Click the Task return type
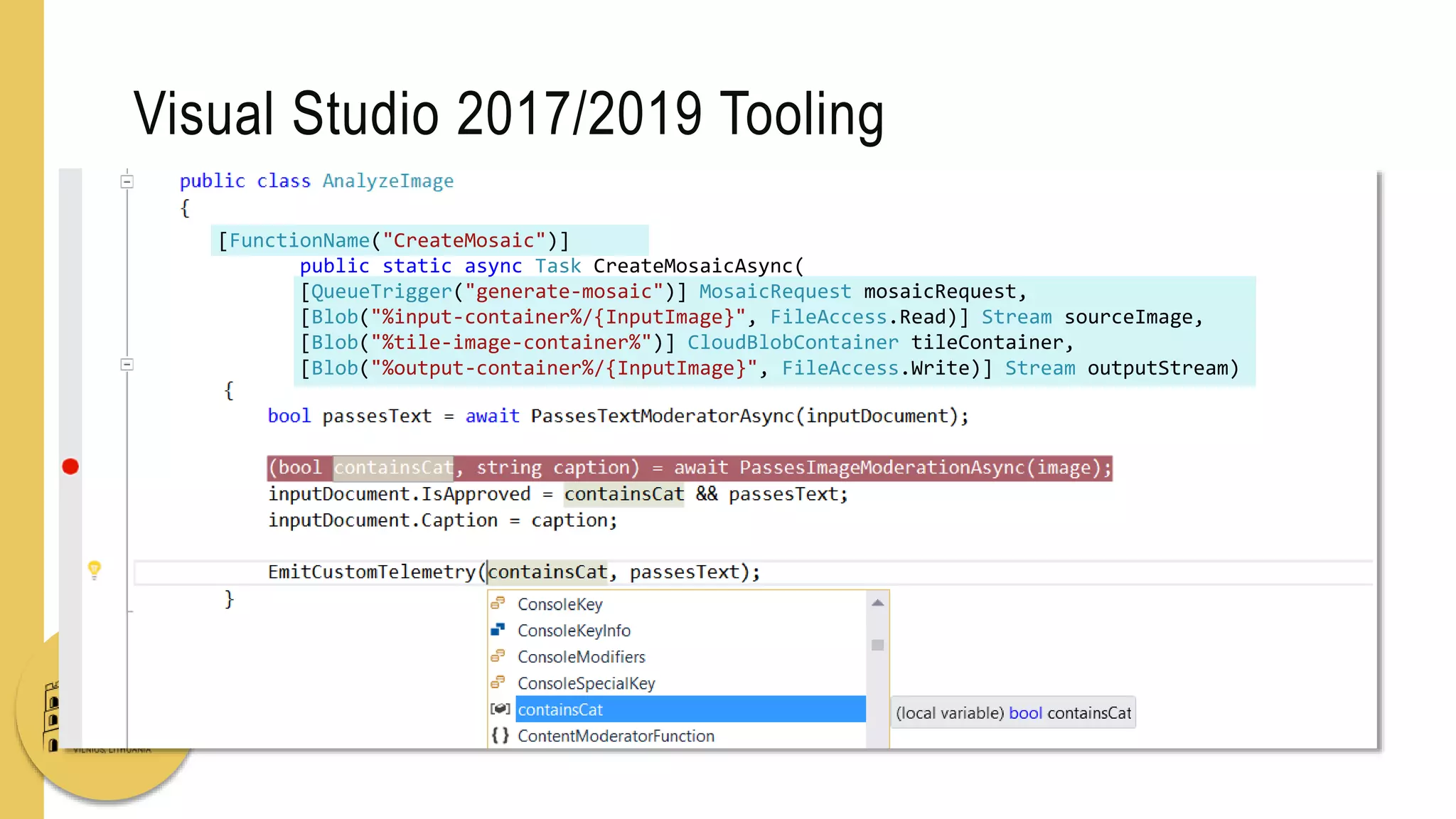Viewport: 1456px width, 819px height. [x=558, y=266]
